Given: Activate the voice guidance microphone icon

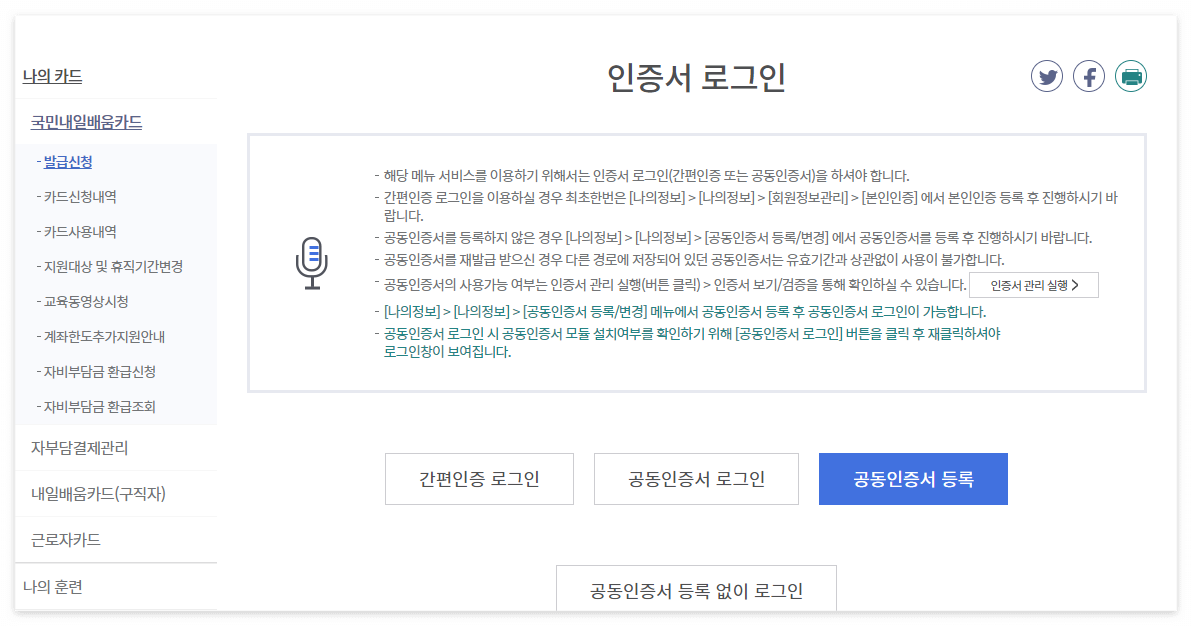Looking at the screenshot, I should coord(311,262).
